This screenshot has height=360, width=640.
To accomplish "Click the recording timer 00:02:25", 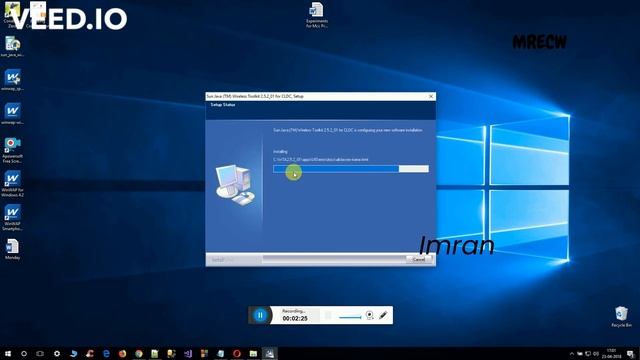I will coord(295,318).
